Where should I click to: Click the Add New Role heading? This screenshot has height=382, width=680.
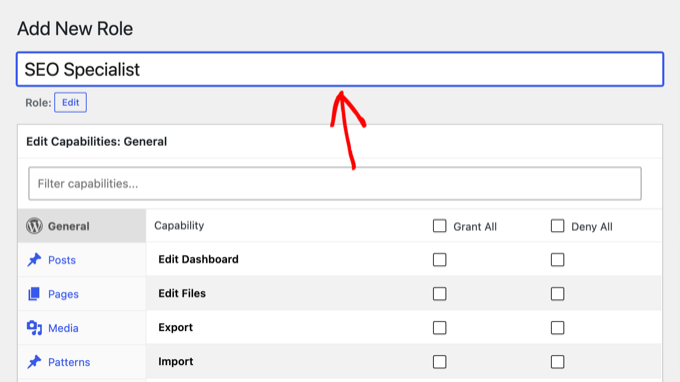(75, 29)
